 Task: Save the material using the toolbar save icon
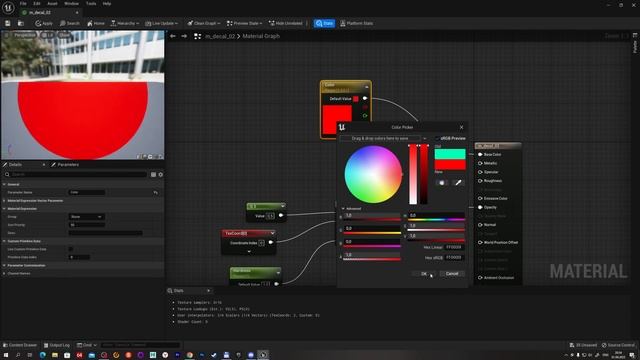point(7,23)
